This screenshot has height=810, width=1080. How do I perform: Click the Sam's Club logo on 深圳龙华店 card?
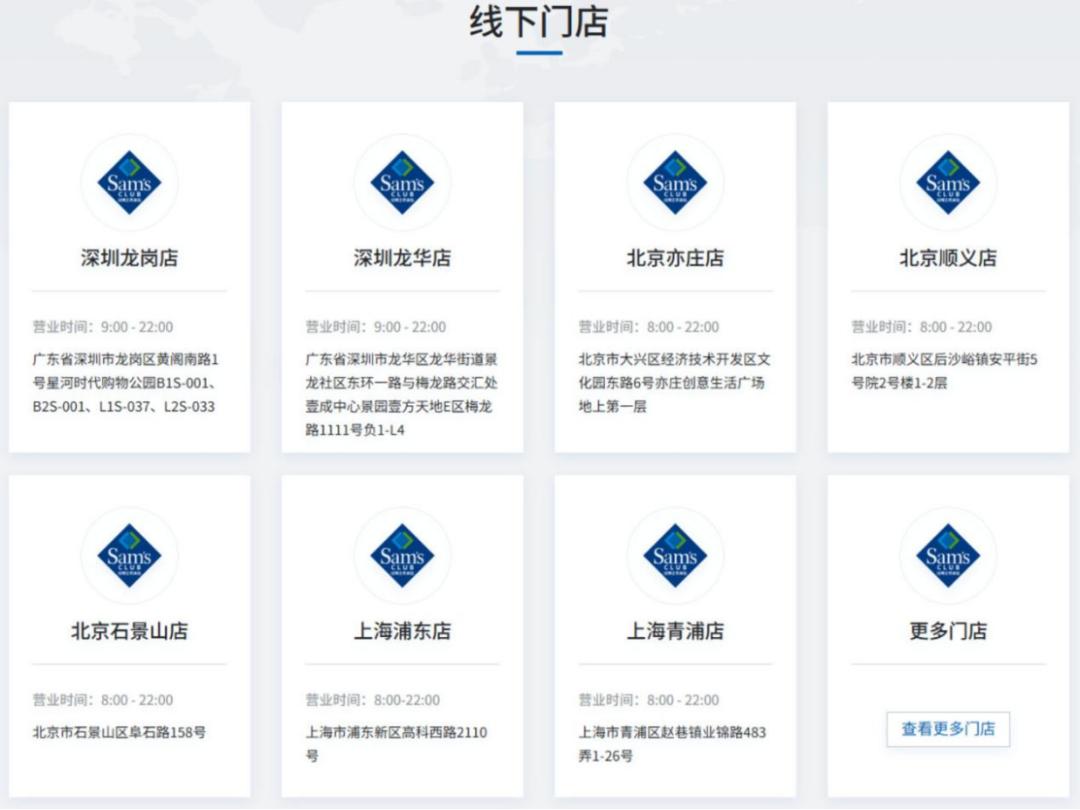click(402, 183)
